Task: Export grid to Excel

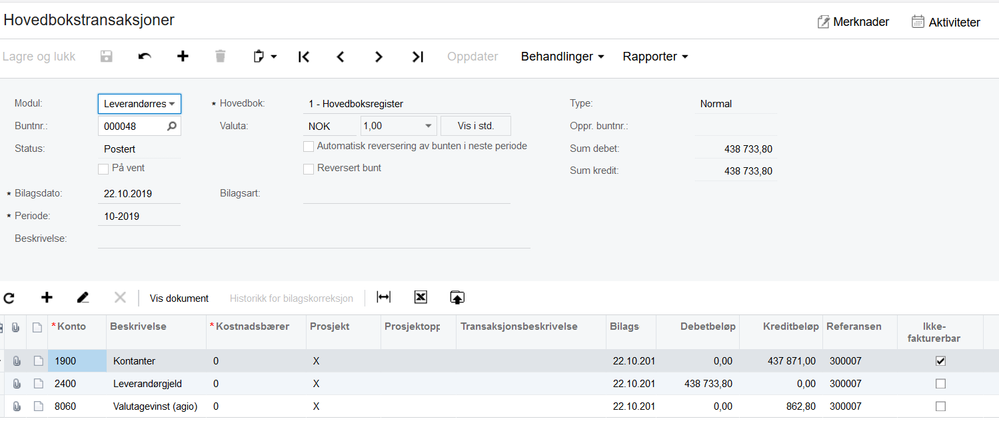Action: [x=420, y=297]
